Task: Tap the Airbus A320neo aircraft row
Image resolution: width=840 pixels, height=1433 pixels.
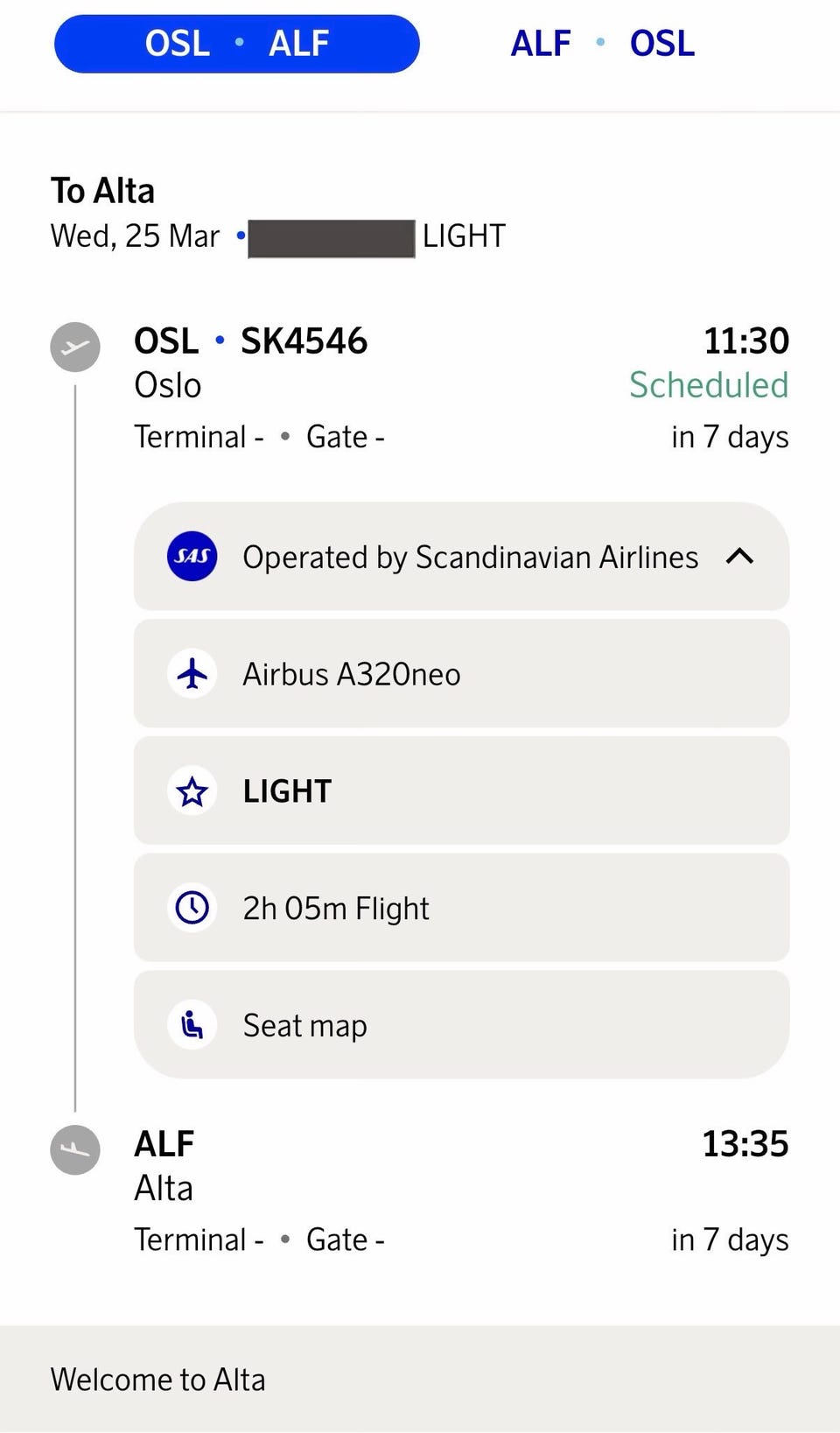Action: pos(461,674)
